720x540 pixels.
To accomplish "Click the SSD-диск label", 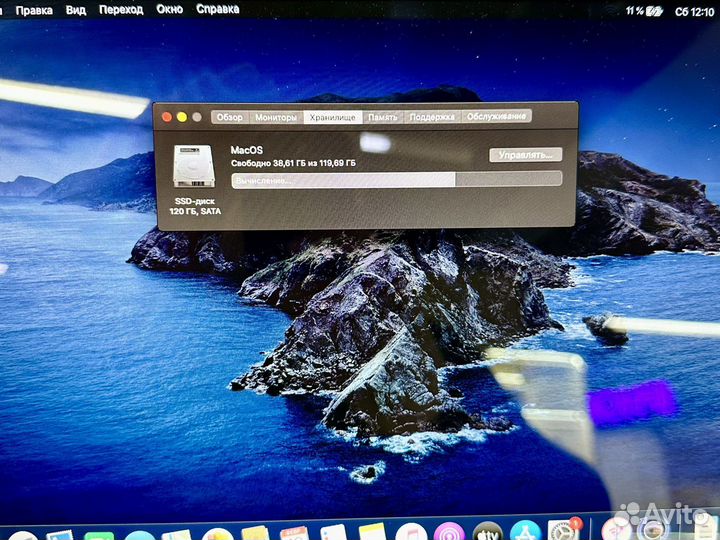I will (195, 201).
